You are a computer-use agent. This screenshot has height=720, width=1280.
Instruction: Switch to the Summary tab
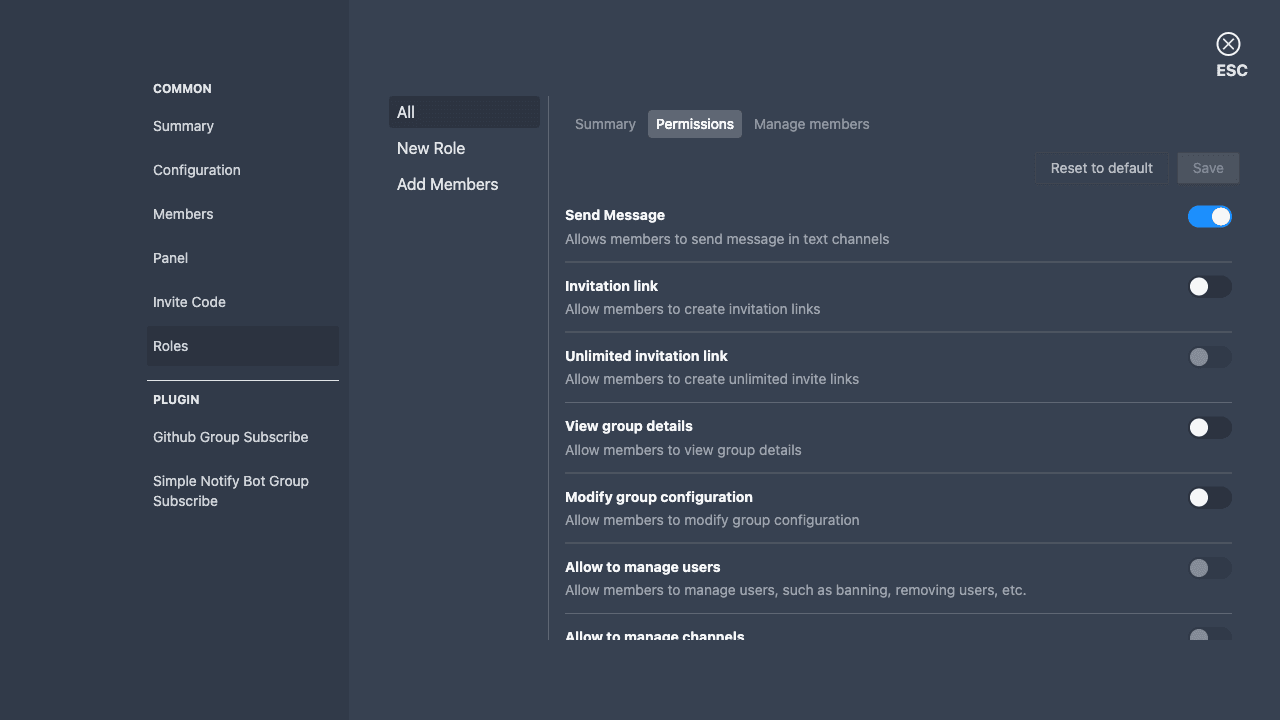click(605, 124)
